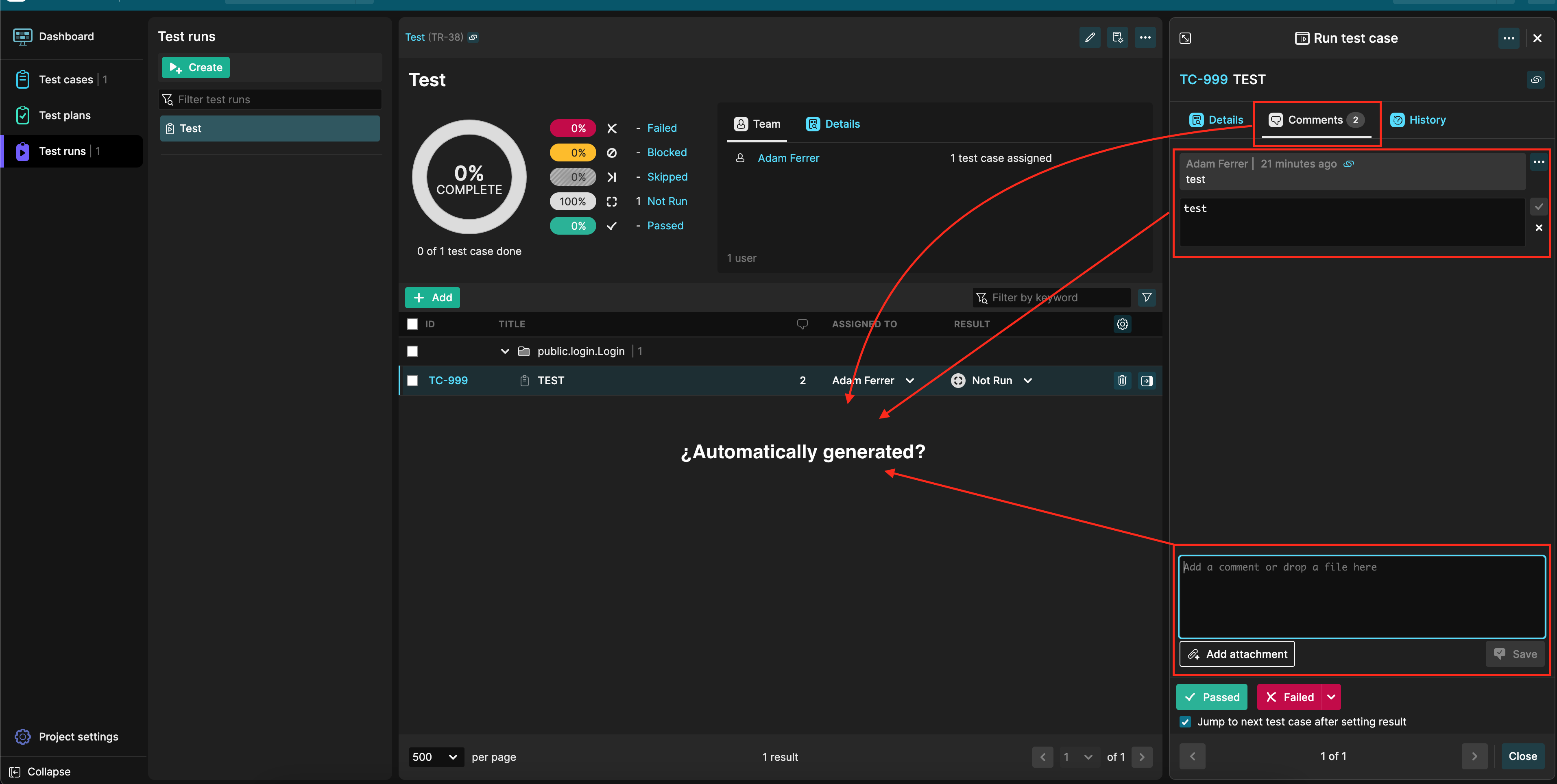Screen dimensions: 1557x784
Task: Click the comments column header icon
Action: pyautogui.click(x=802, y=324)
